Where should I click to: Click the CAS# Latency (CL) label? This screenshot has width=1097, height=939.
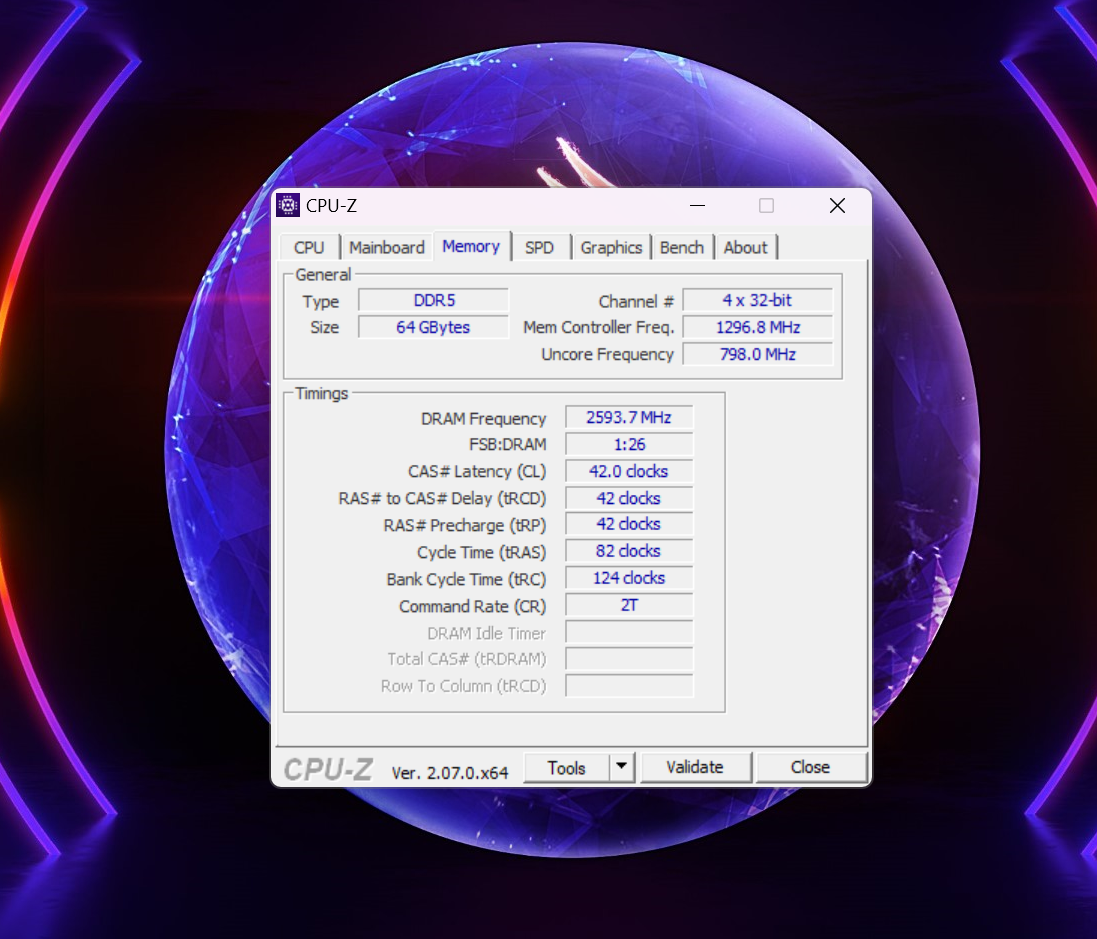(477, 472)
